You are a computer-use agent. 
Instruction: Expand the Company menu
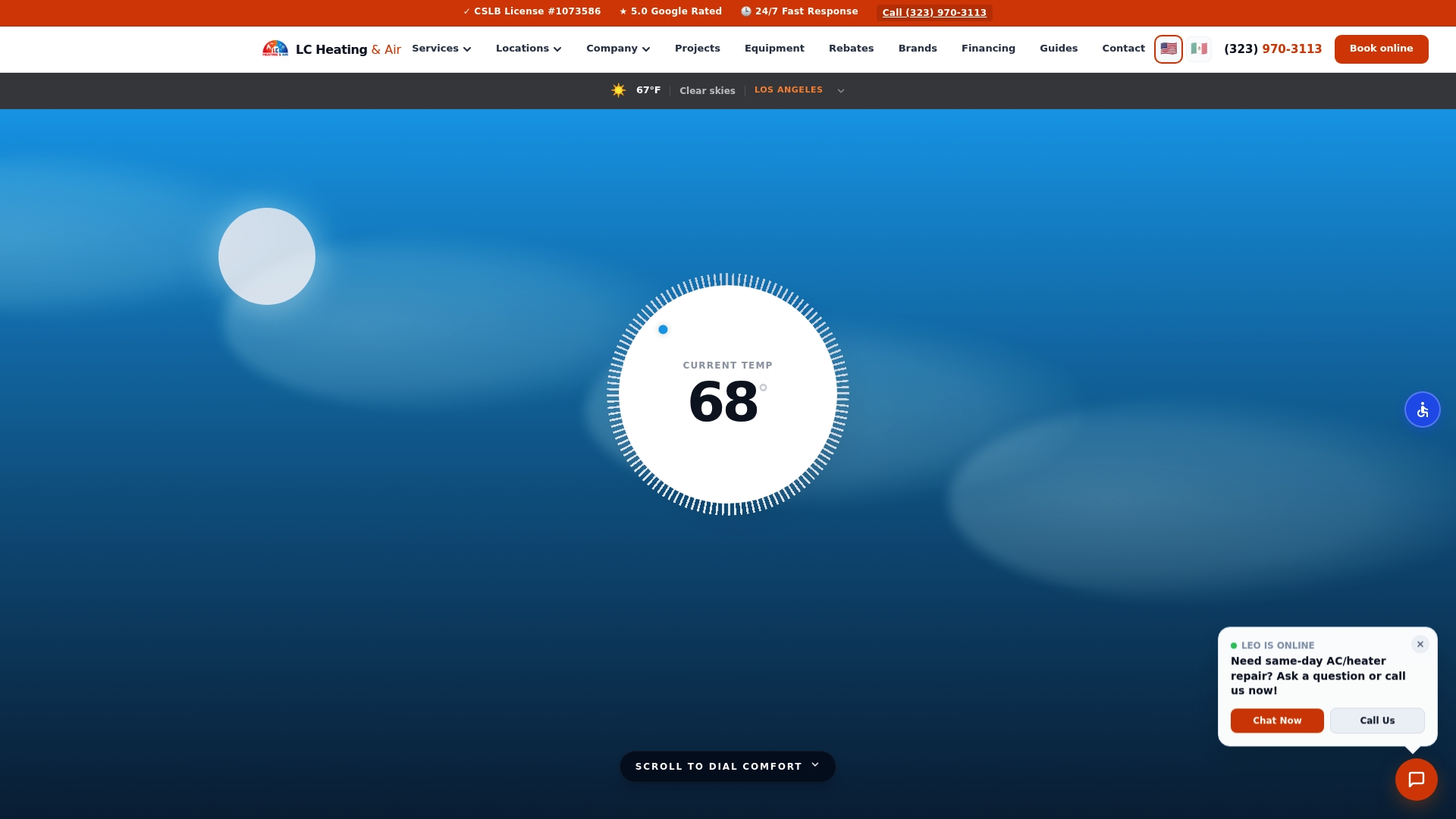[618, 49]
